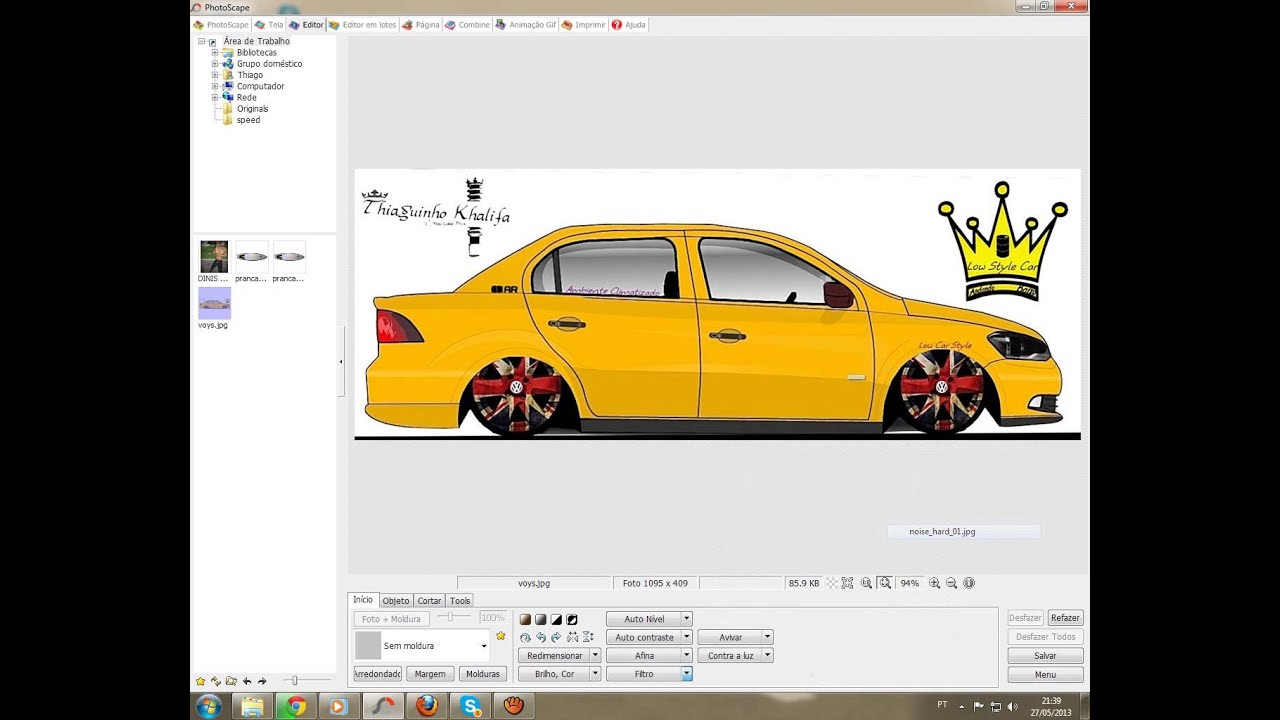
Task: Open the Combine tab
Action: 467,24
